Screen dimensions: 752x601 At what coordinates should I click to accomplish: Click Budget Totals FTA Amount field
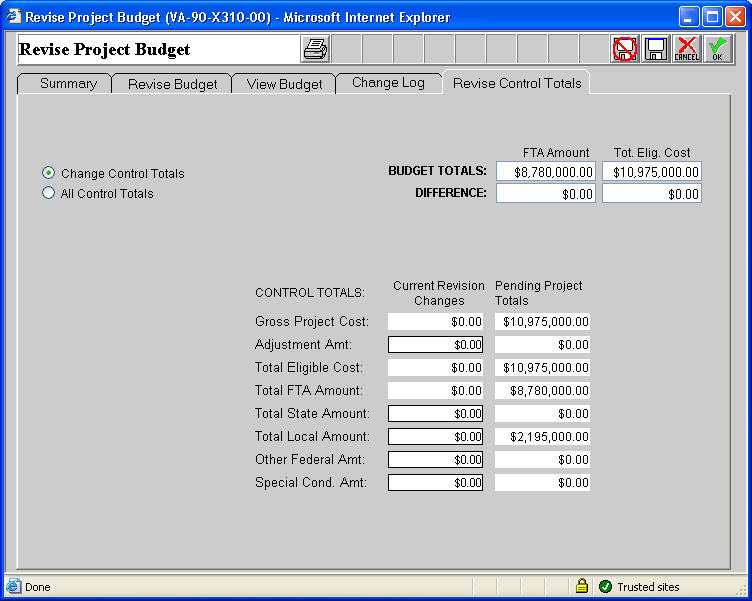(545, 172)
